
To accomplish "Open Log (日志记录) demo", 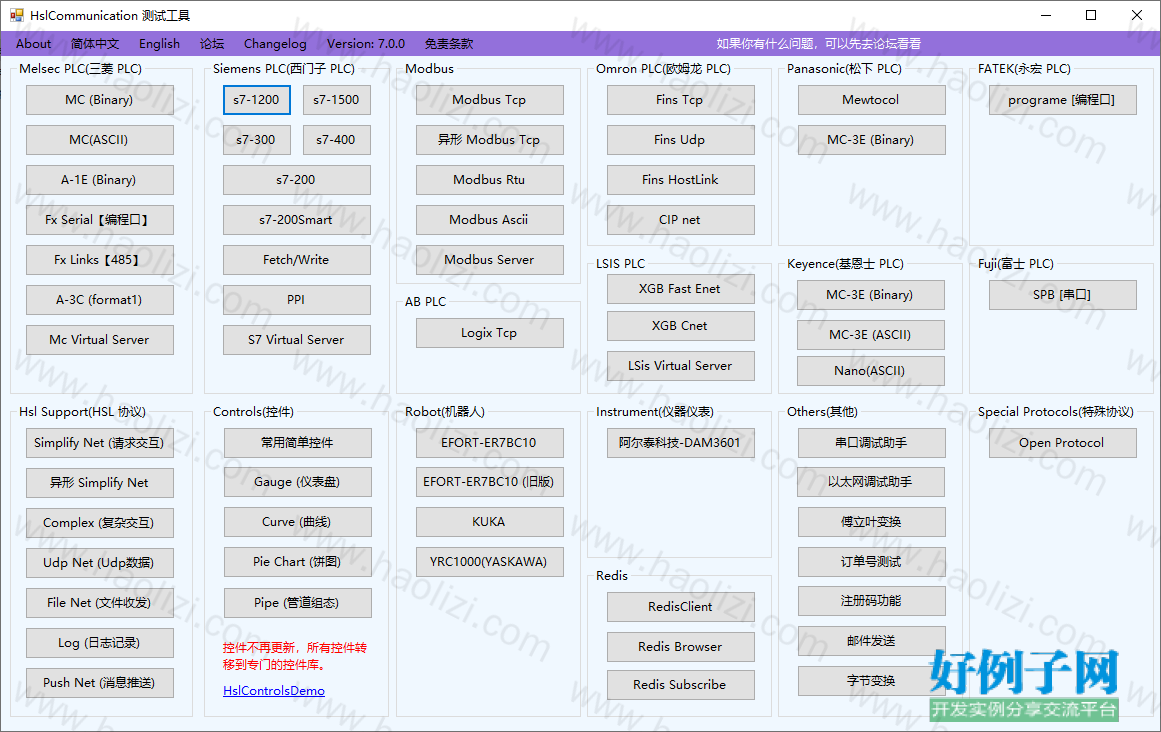I will 100,642.
